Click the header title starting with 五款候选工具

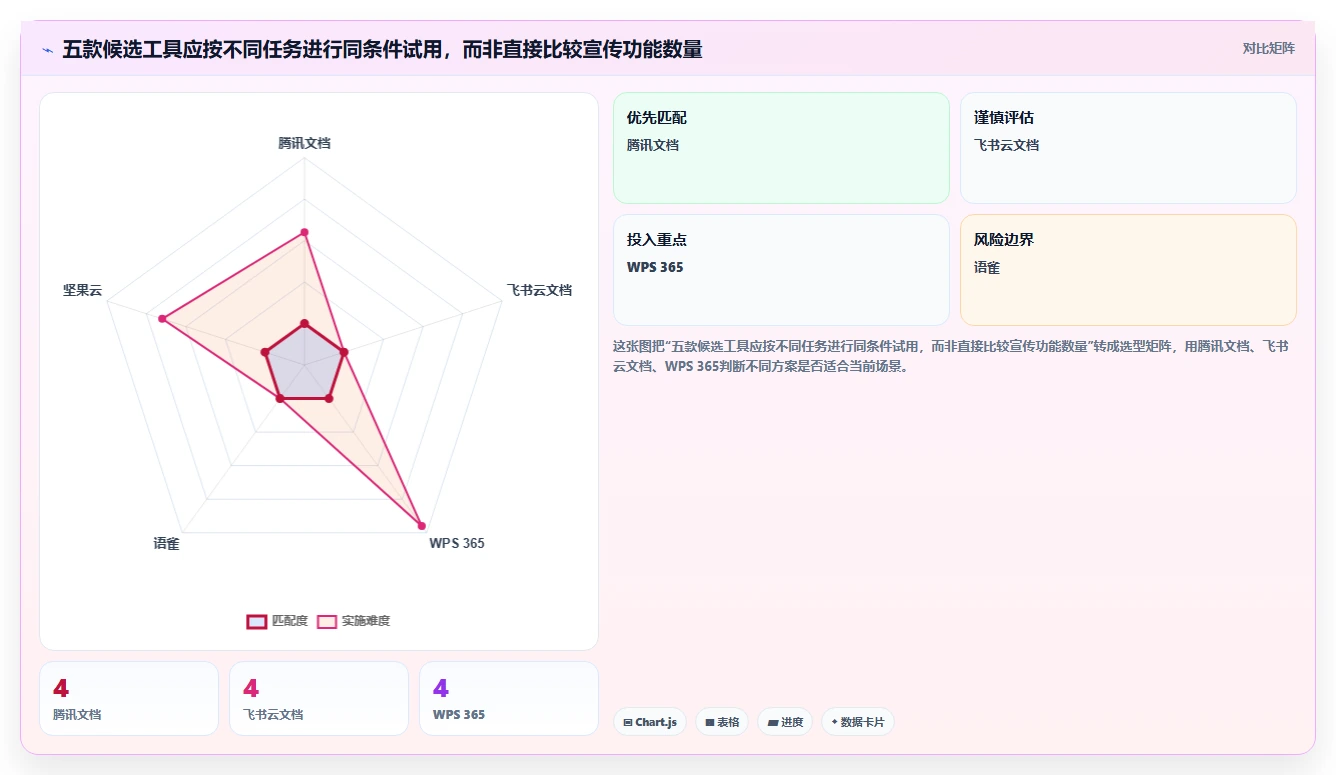pyautogui.click(x=382, y=49)
